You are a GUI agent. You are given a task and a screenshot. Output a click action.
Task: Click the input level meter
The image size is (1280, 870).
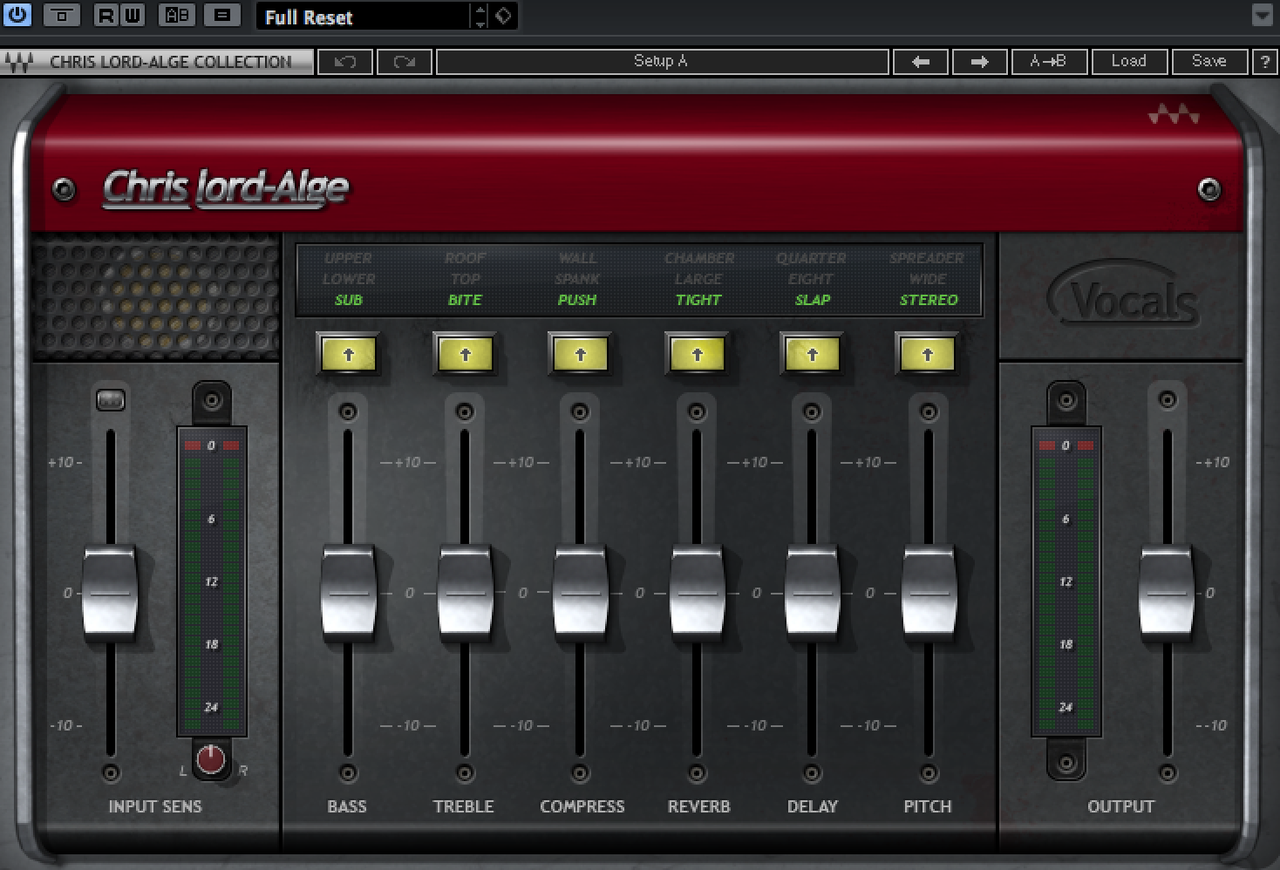coord(212,582)
